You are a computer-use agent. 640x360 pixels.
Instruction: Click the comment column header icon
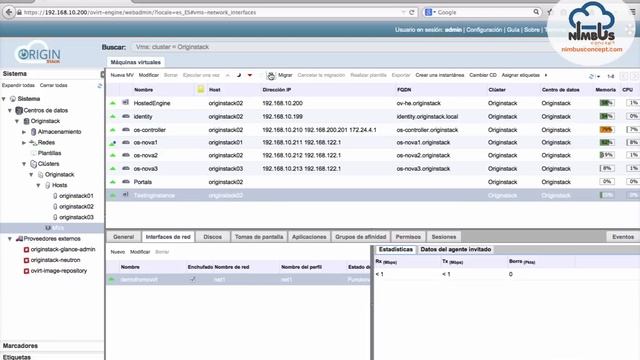pos(200,89)
